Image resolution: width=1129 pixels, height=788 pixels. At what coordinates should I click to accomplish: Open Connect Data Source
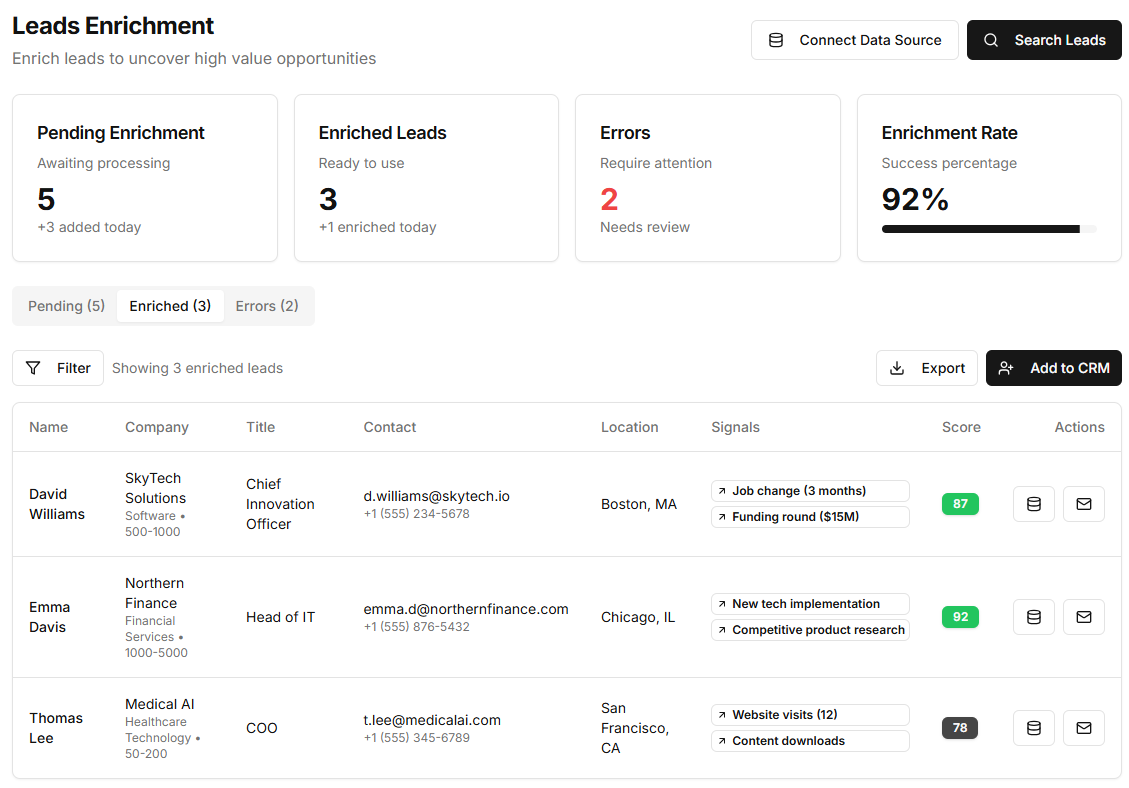coord(855,40)
